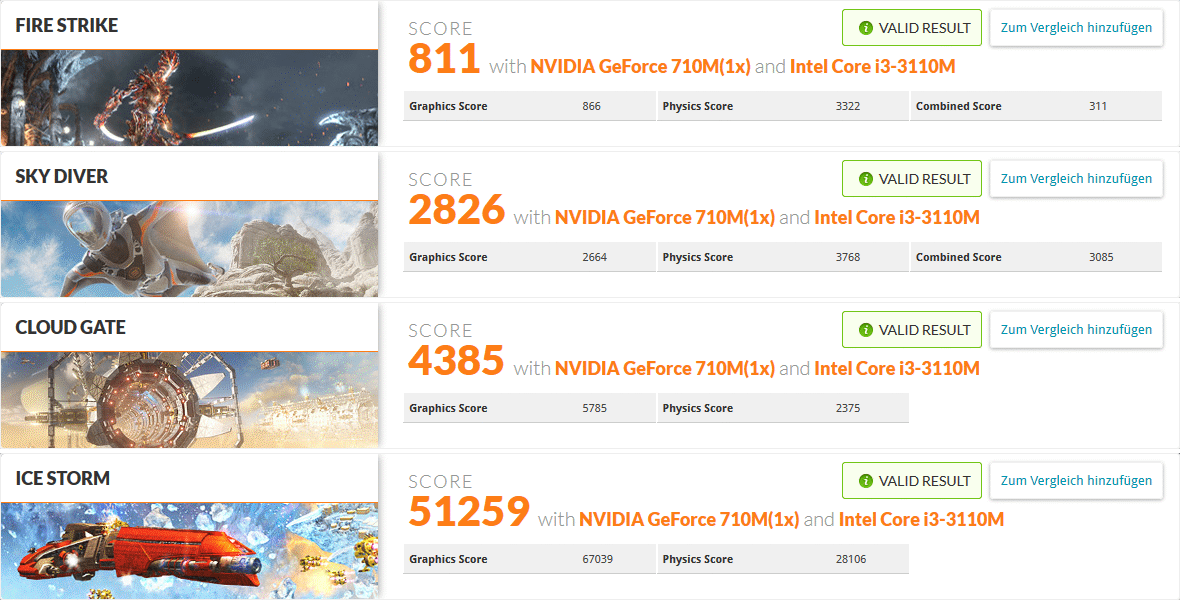Click NVIDIA GeForce 710M link in Cloud Gate

664,369
